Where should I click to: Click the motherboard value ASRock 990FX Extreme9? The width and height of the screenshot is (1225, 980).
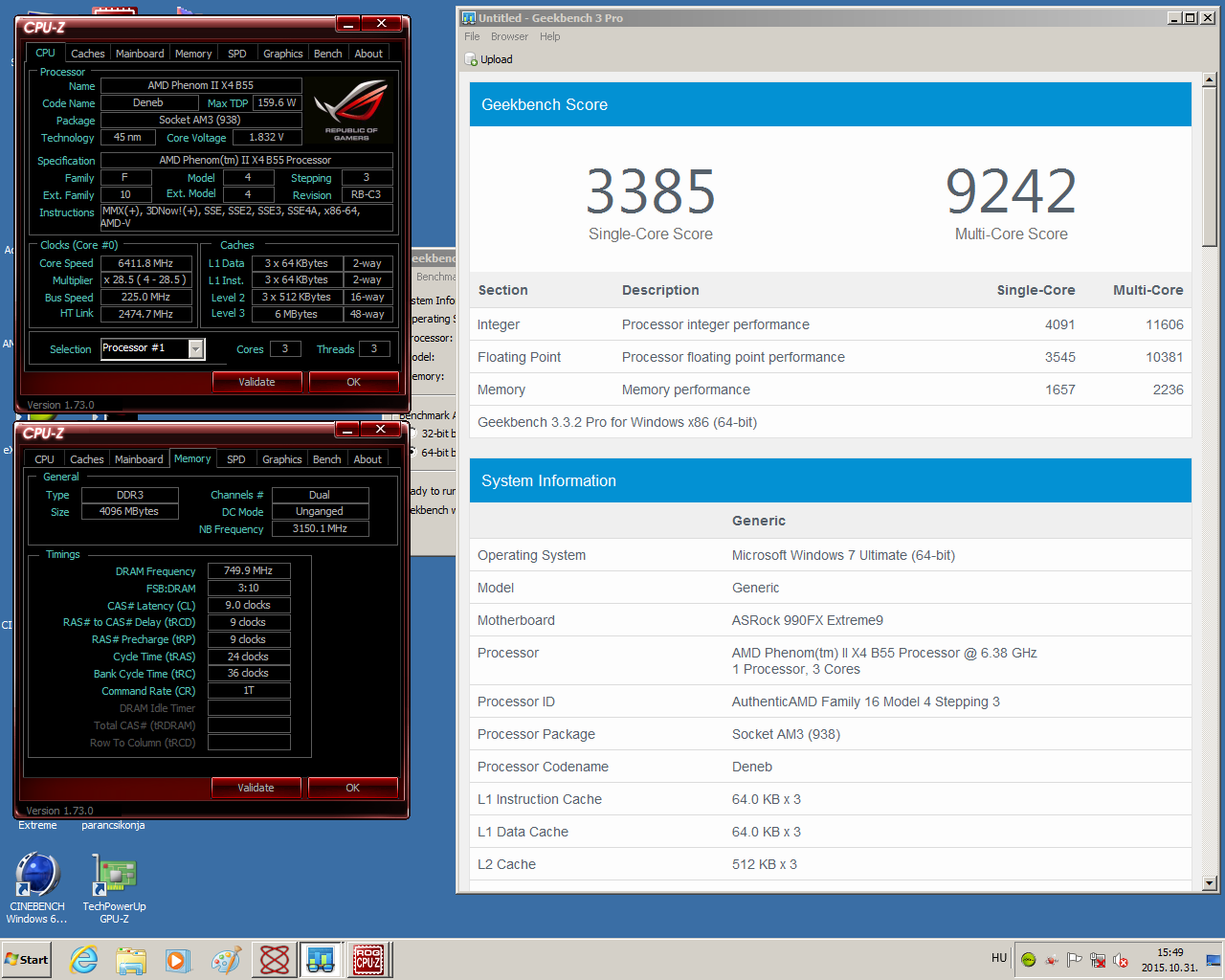click(808, 620)
